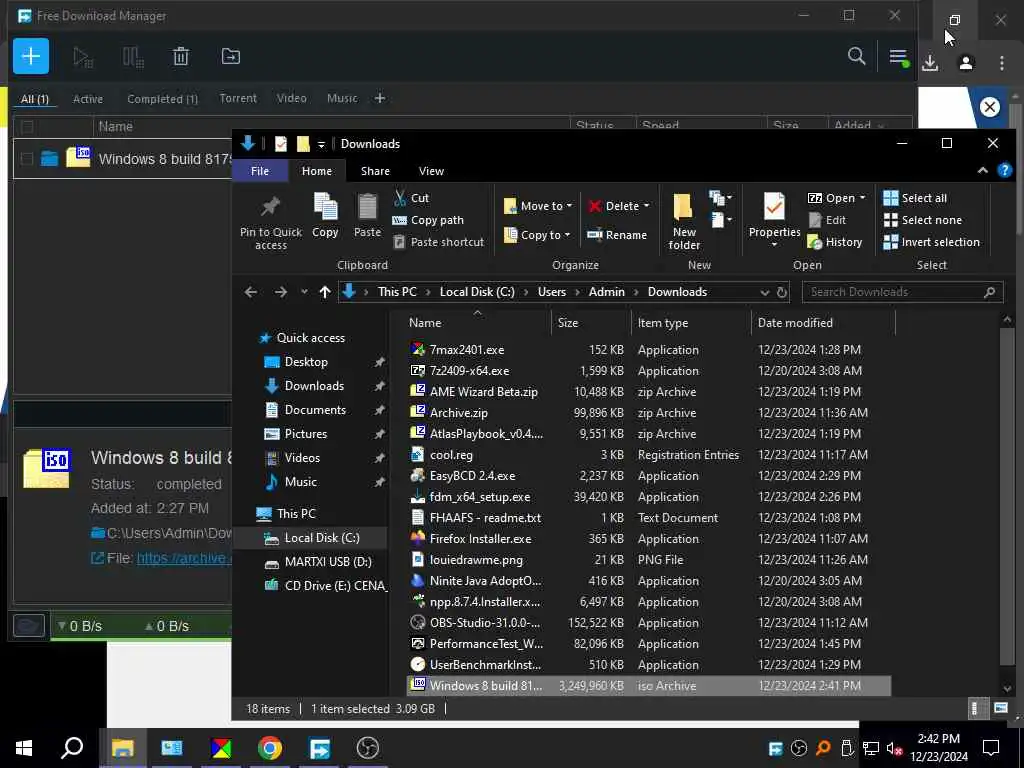The height and width of the screenshot is (768, 1024).
Task: Open file History from ribbon
Action: point(835,242)
